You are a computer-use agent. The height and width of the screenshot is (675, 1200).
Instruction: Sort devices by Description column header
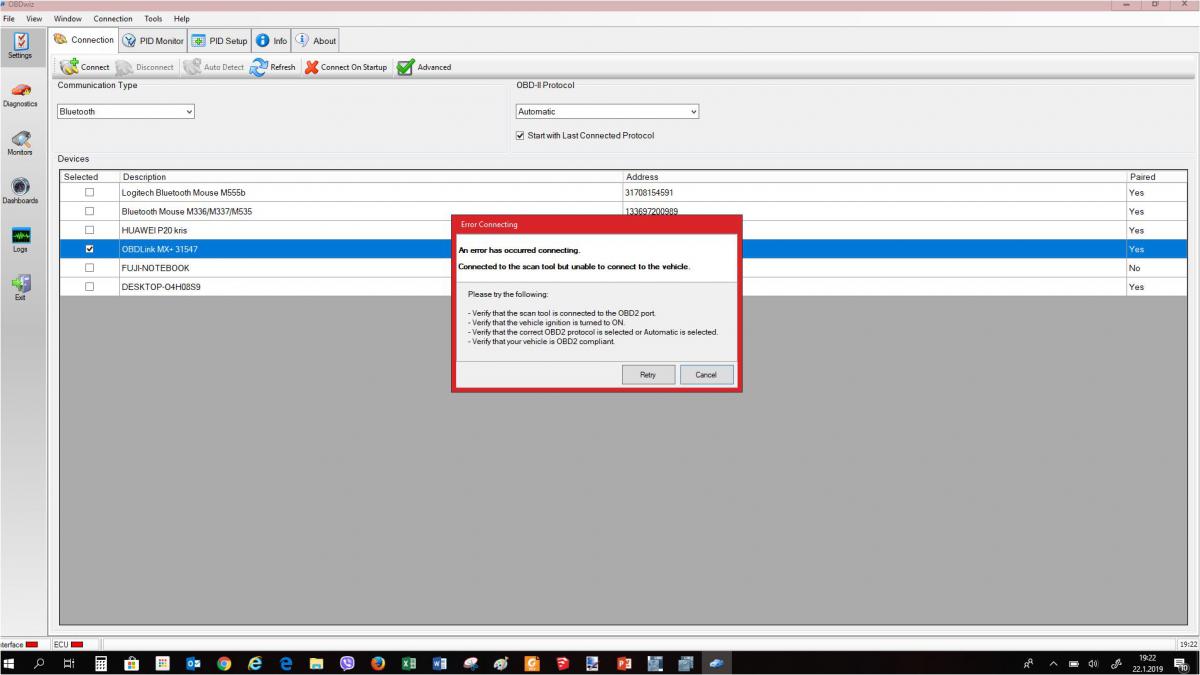tap(371, 177)
